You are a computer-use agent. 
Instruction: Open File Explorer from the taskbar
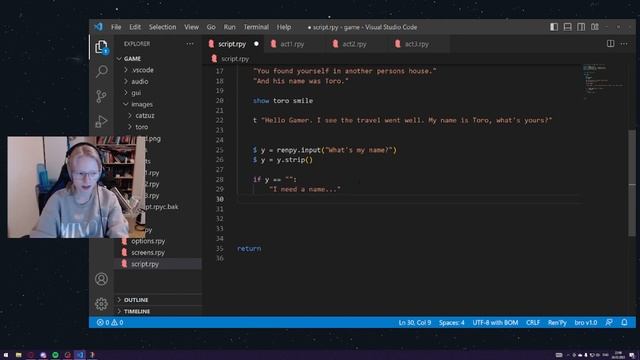[x=18, y=355]
